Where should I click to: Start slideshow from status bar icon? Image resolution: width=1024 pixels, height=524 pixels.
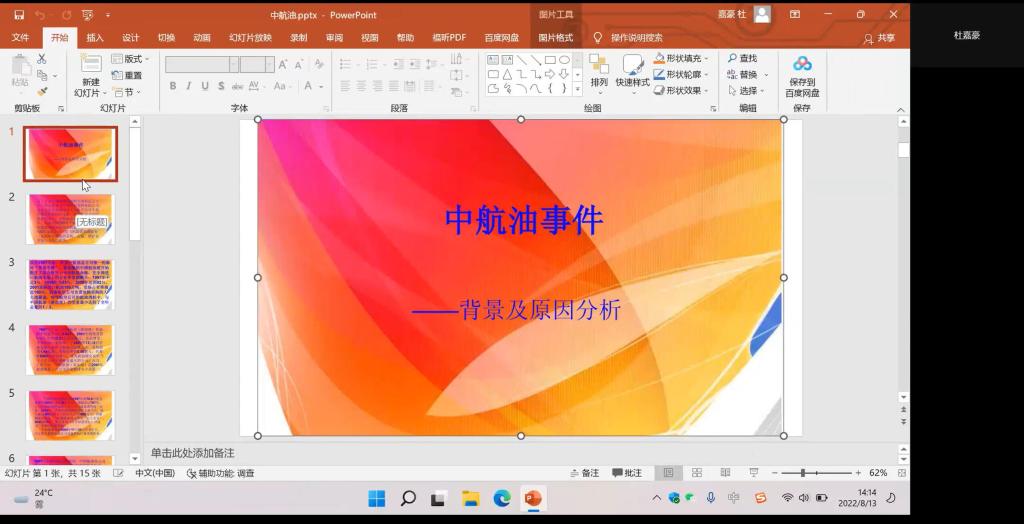pos(753,473)
